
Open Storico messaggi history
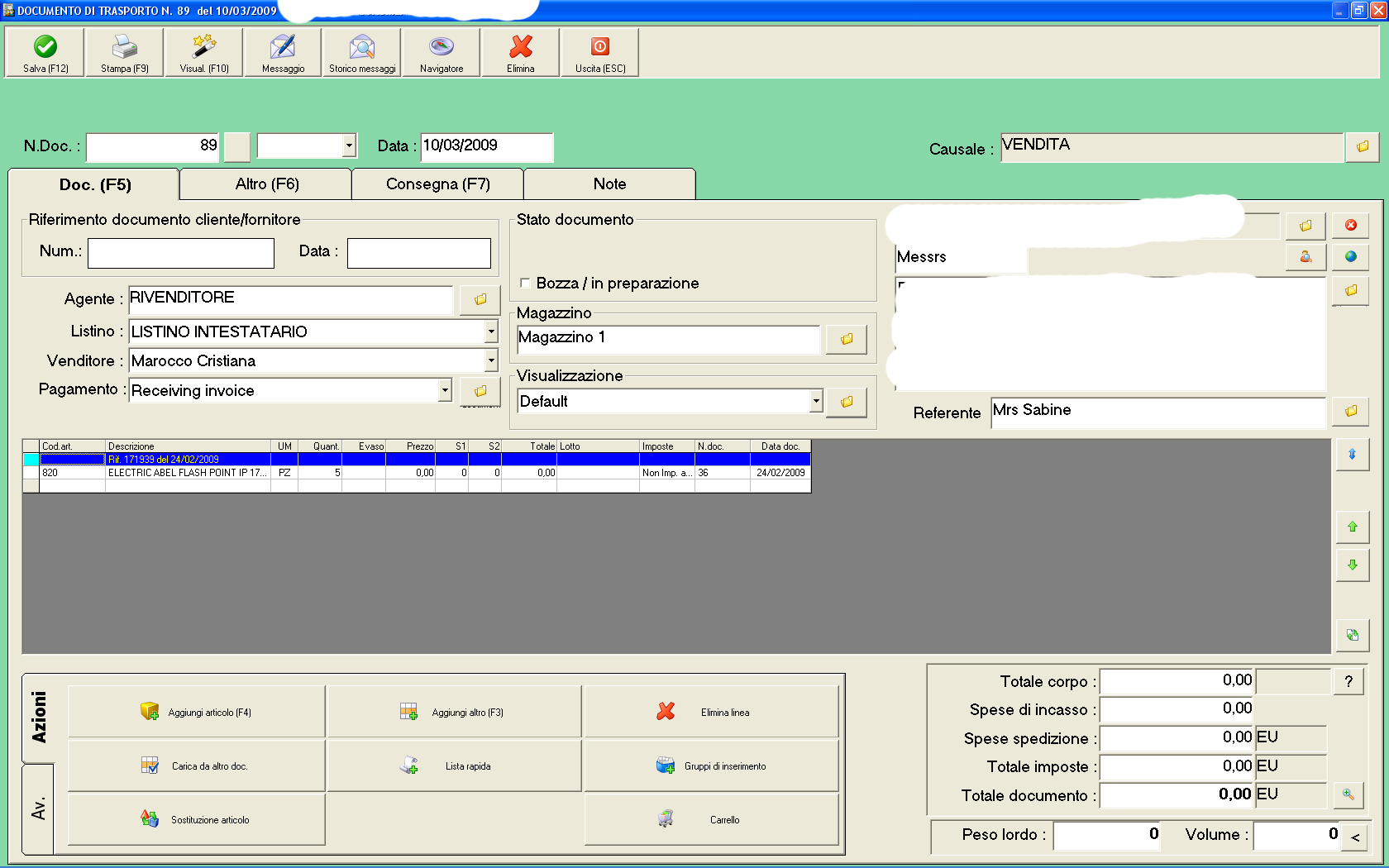click(x=362, y=53)
